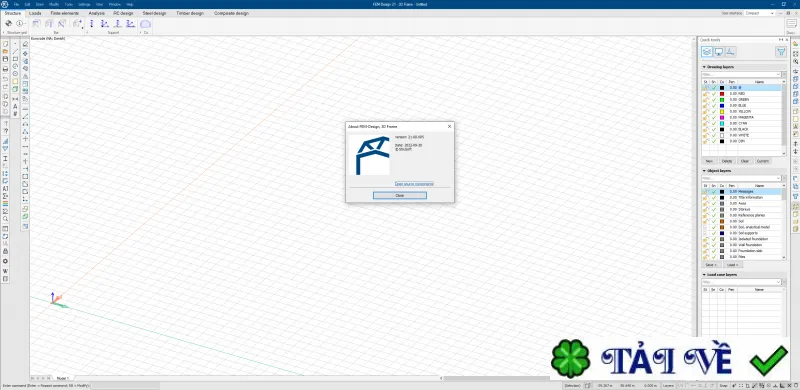Click the Clear button under Drawing layers
The height and width of the screenshot is (390, 800).
[744, 161]
